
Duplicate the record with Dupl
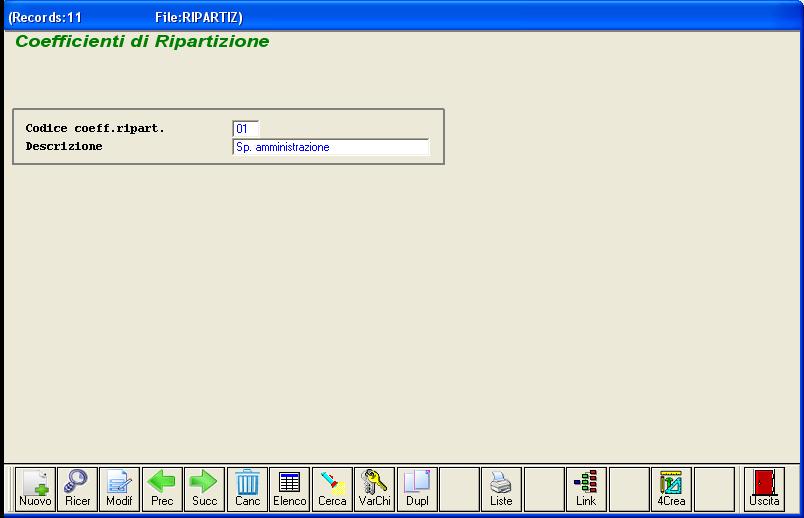[417, 489]
